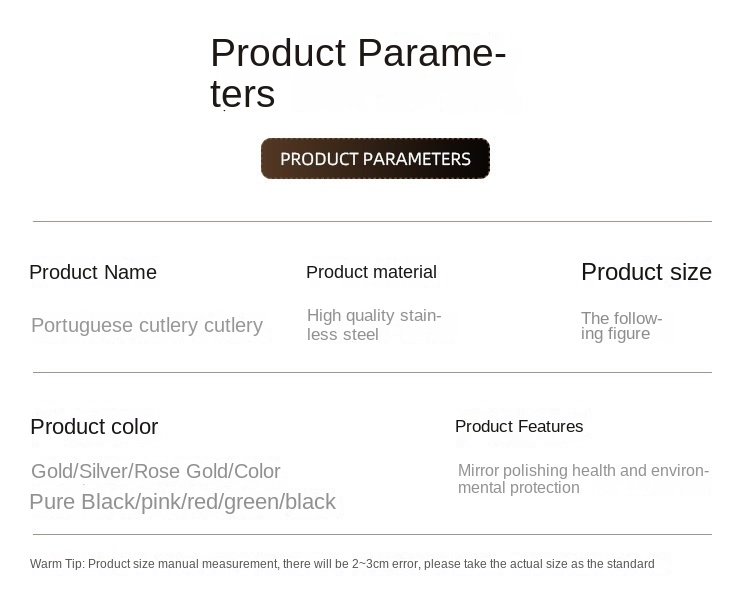This screenshot has height=598, width=750.
Task: Click the "Product Features" label
Action: tap(519, 427)
